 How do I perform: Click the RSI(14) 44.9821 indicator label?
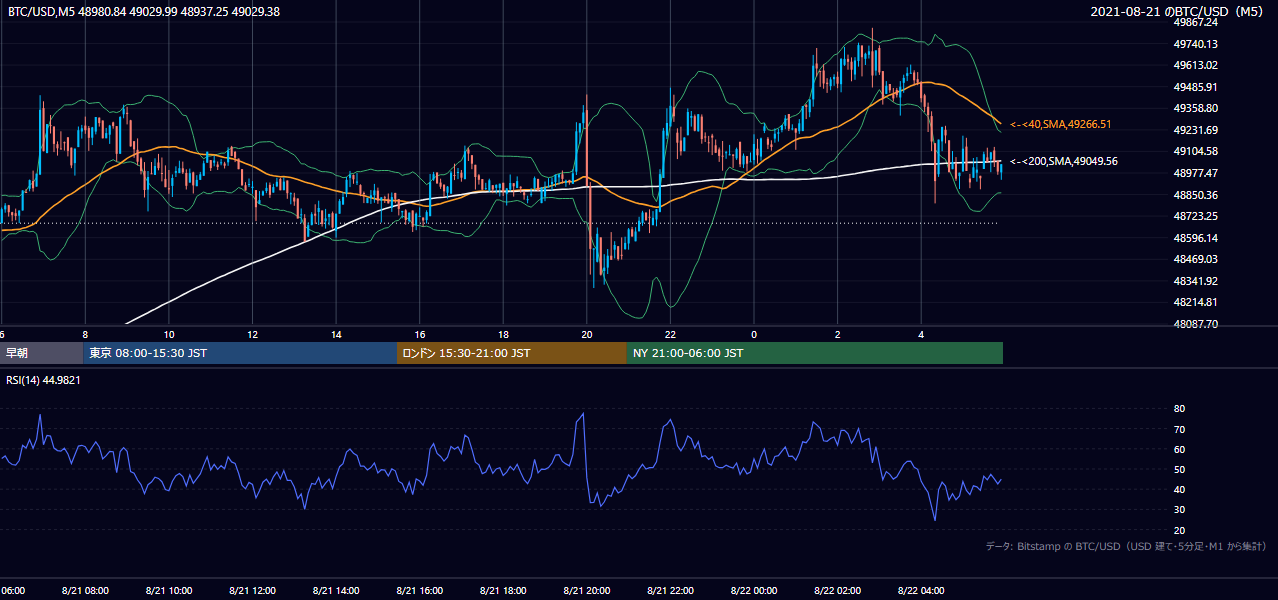point(43,380)
